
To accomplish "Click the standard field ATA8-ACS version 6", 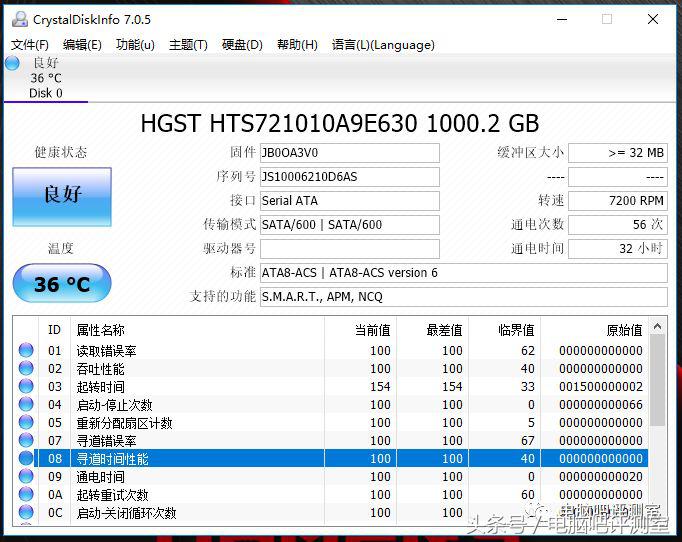I will pyautogui.click(x=464, y=273).
